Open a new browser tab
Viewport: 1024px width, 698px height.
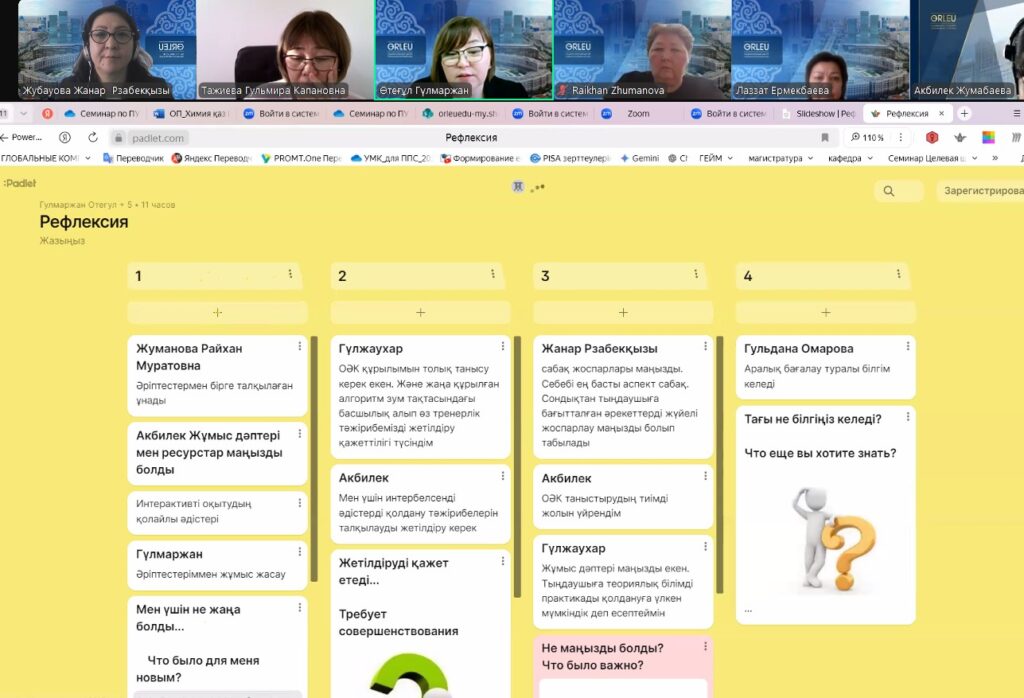(964, 114)
